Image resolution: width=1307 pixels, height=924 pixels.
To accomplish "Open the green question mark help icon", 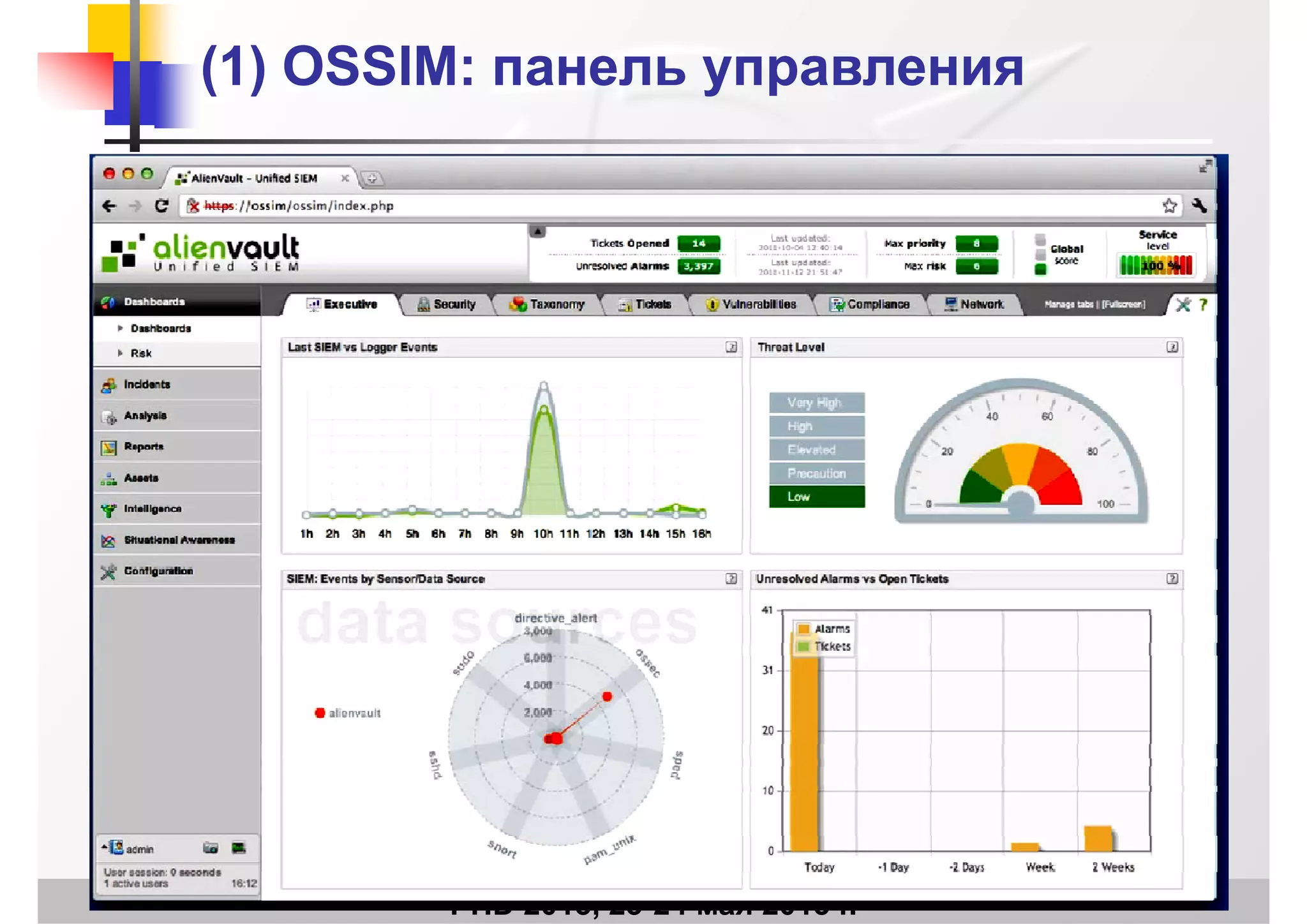I will pos(1203,304).
